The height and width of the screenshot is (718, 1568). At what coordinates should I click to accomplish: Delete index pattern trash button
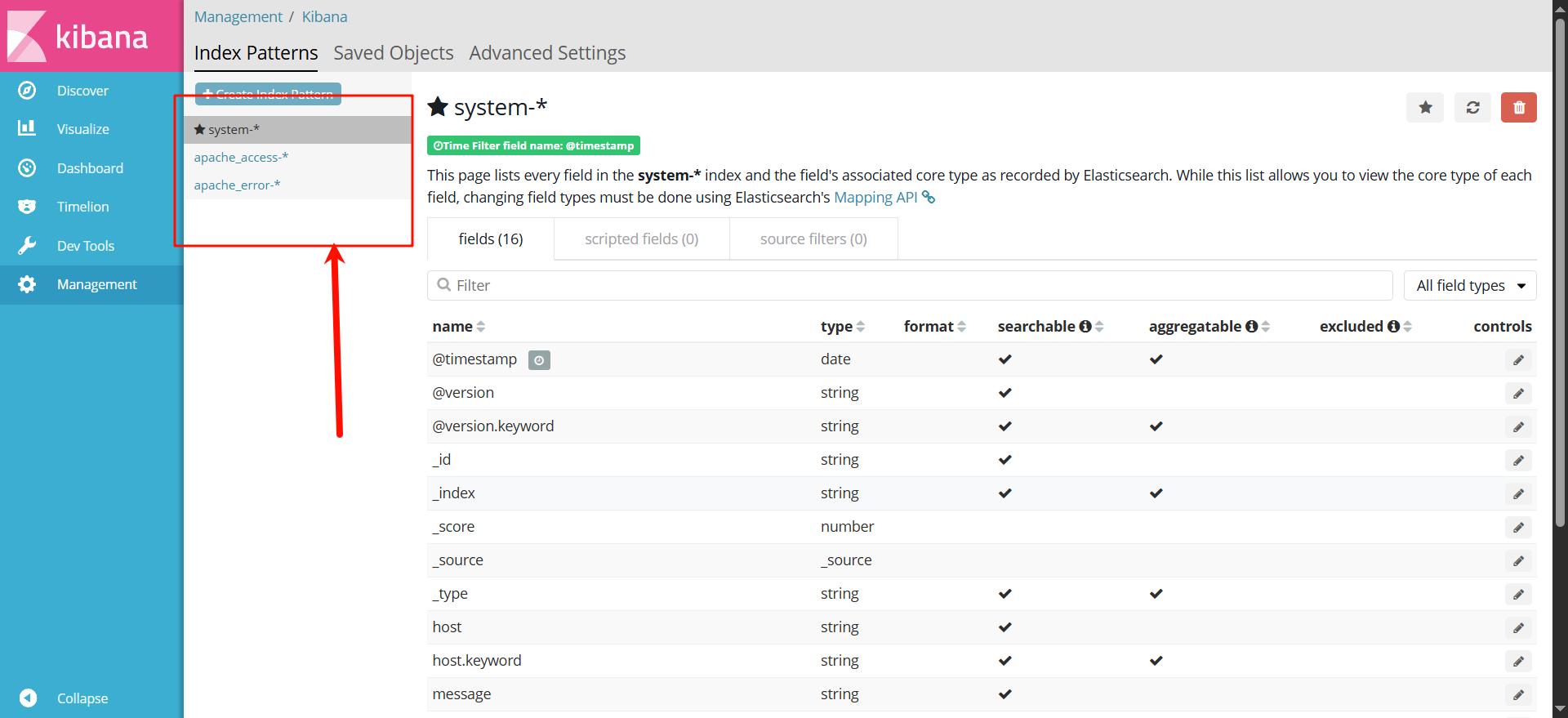[x=1518, y=108]
